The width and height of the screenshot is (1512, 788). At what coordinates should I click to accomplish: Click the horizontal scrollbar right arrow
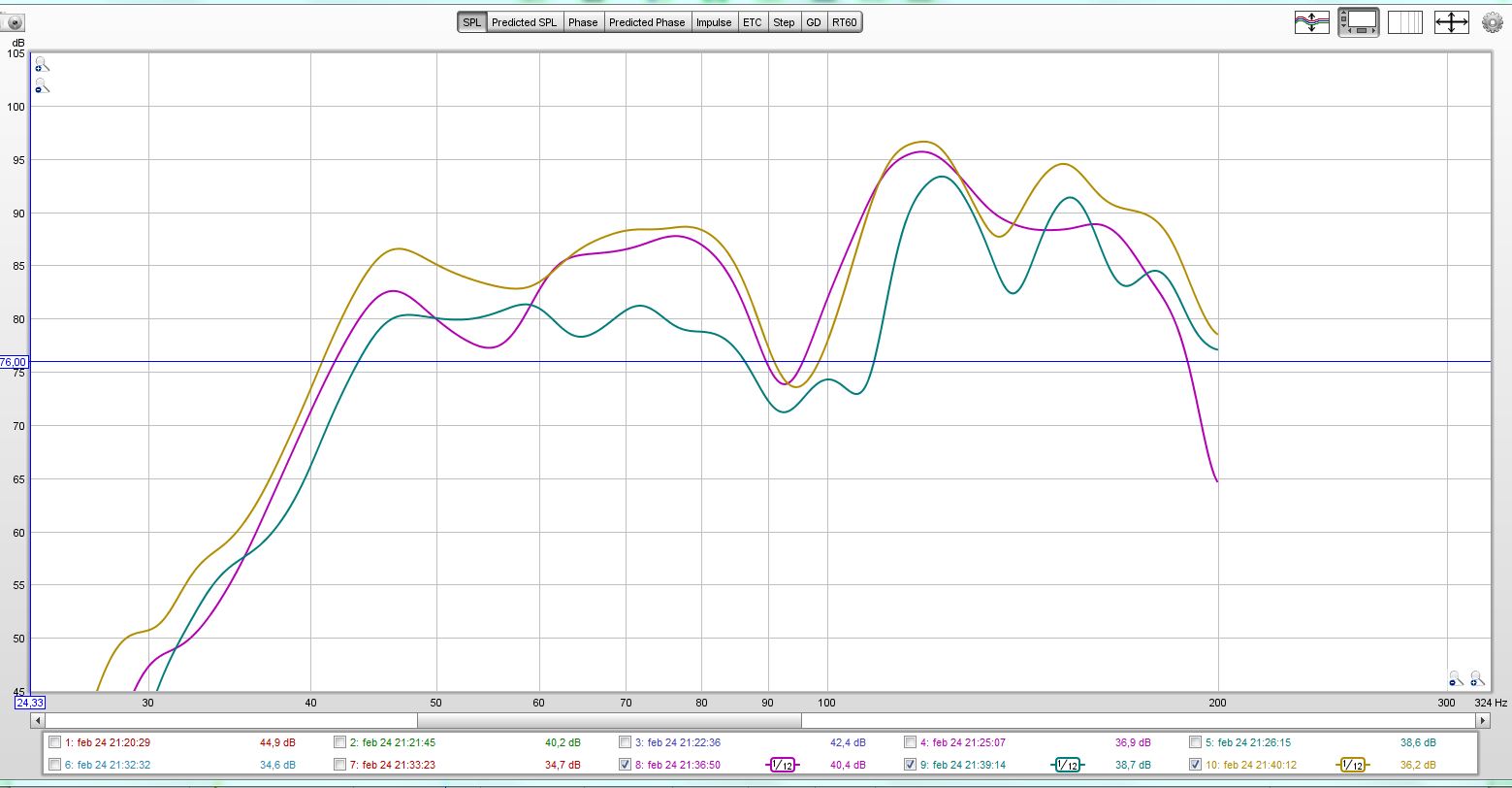(x=1482, y=721)
